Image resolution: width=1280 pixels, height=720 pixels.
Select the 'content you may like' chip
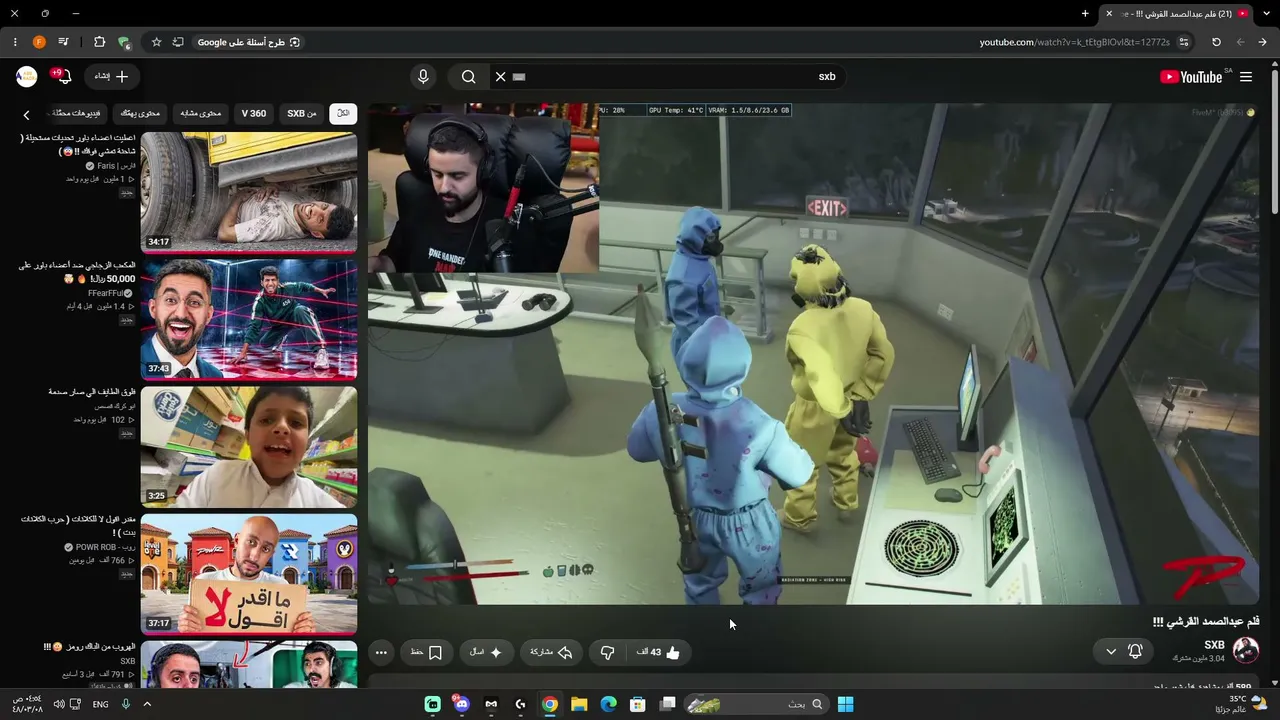[140, 114]
